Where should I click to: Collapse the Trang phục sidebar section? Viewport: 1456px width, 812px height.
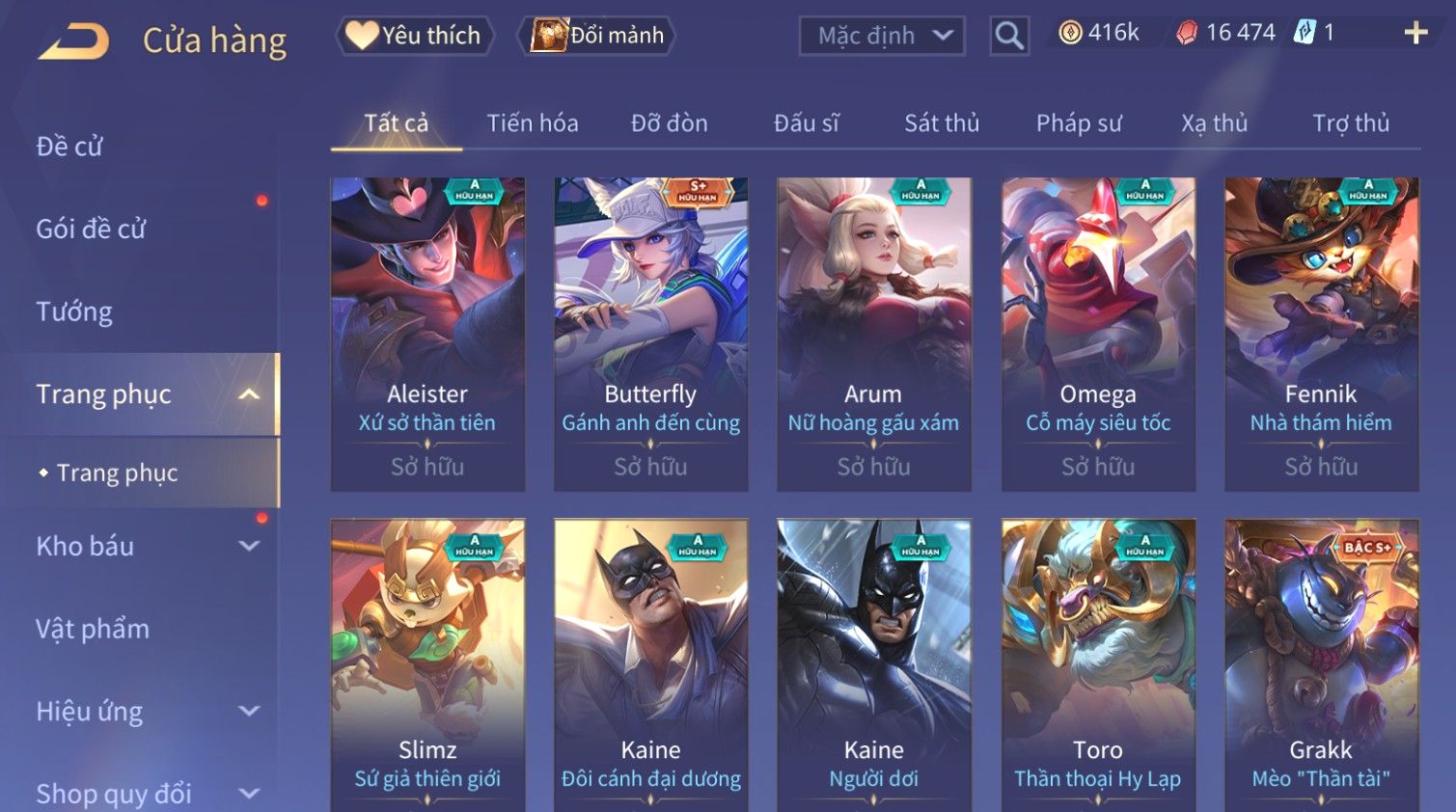[x=249, y=394]
